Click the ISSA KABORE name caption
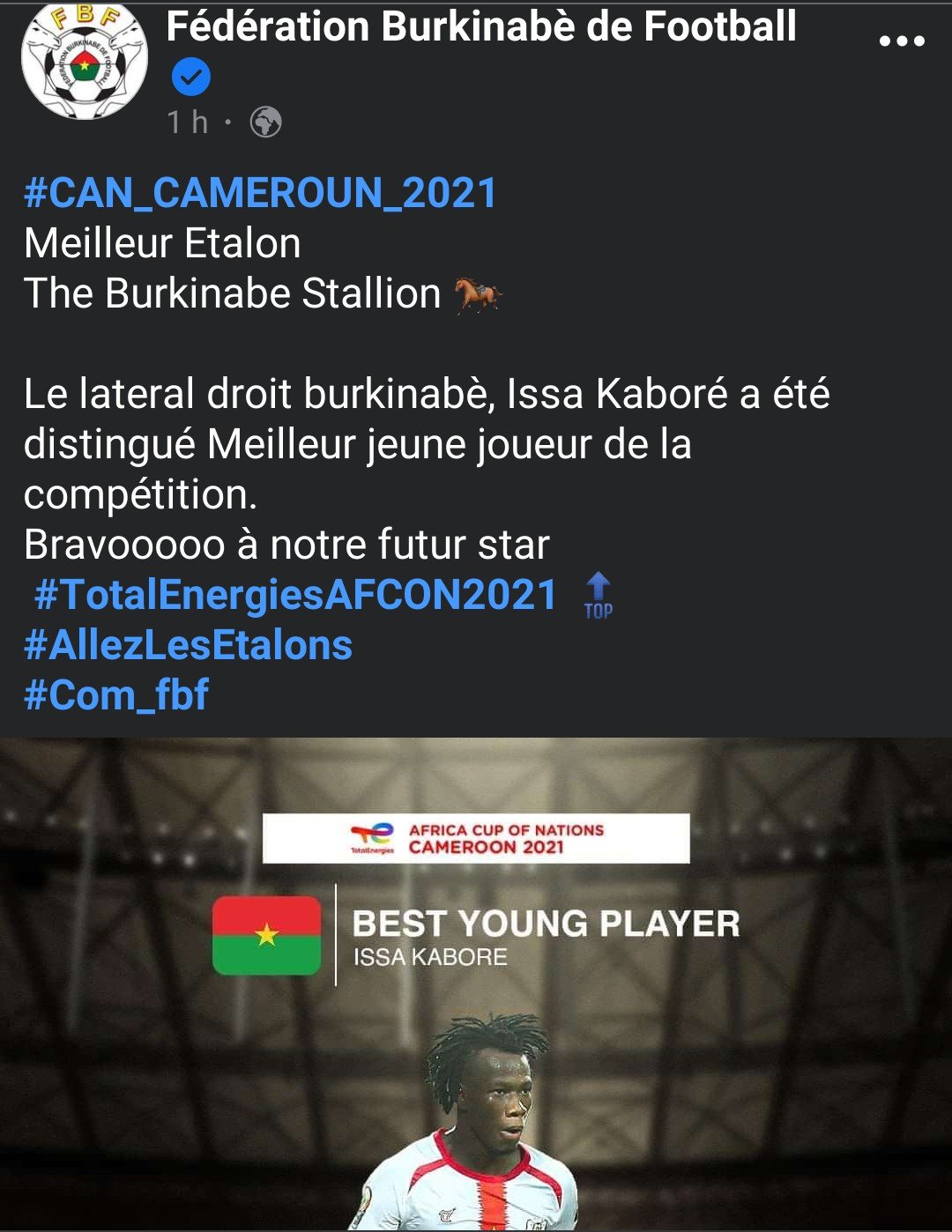This screenshot has height=1232, width=952. click(430, 957)
